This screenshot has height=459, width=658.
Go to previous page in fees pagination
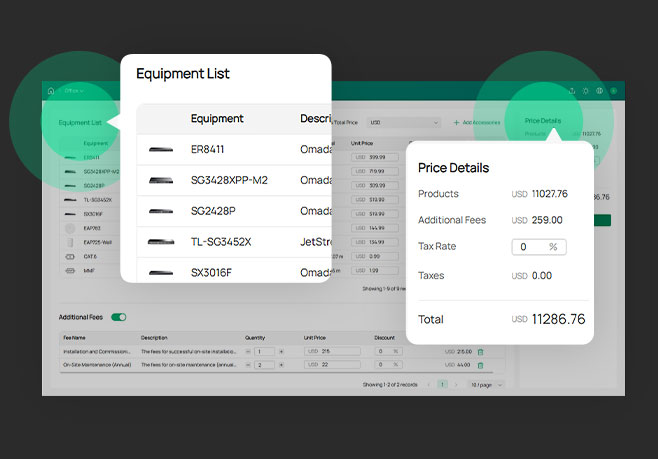pos(429,385)
